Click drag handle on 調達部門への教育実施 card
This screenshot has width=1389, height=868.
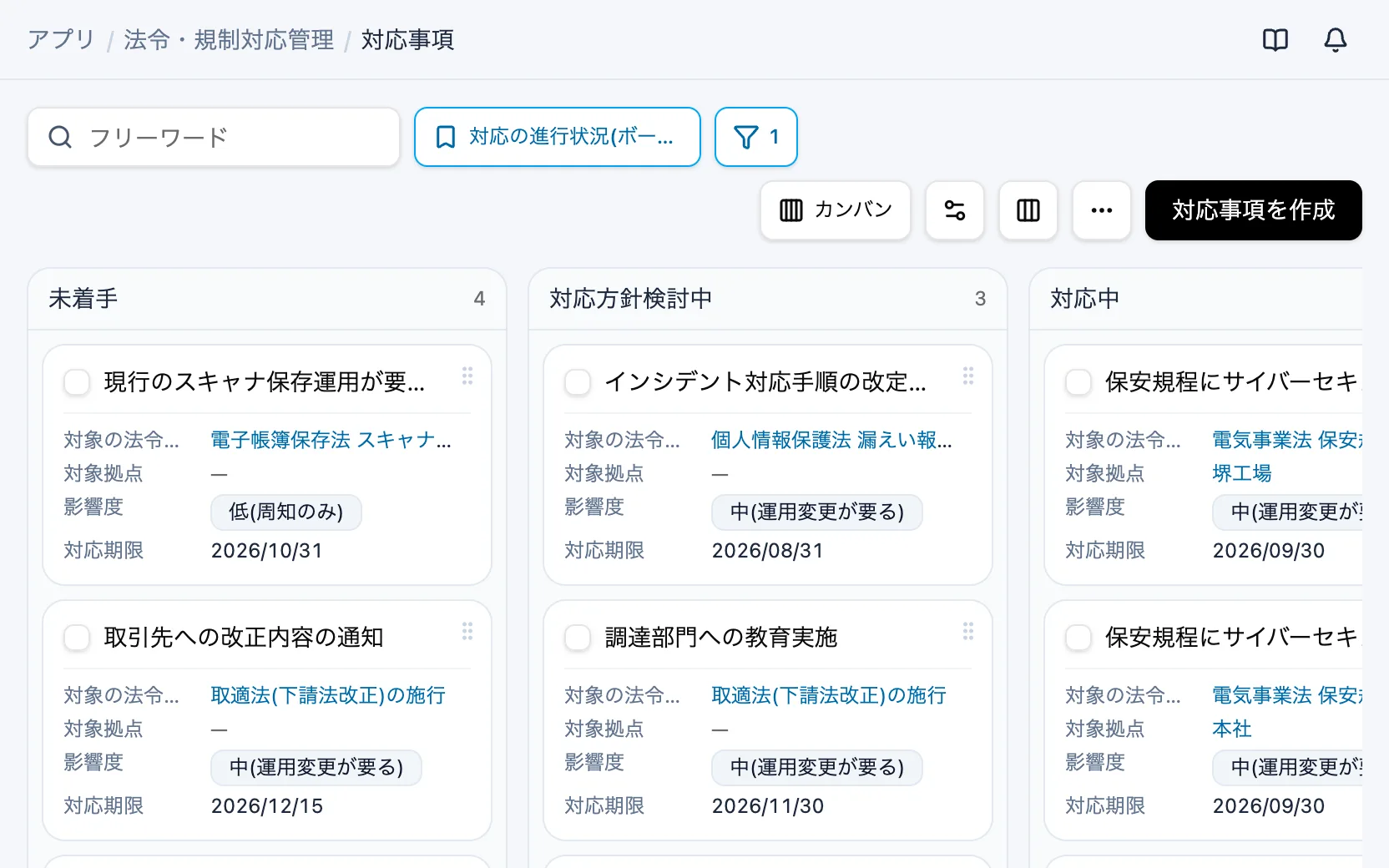pyautogui.click(x=968, y=631)
